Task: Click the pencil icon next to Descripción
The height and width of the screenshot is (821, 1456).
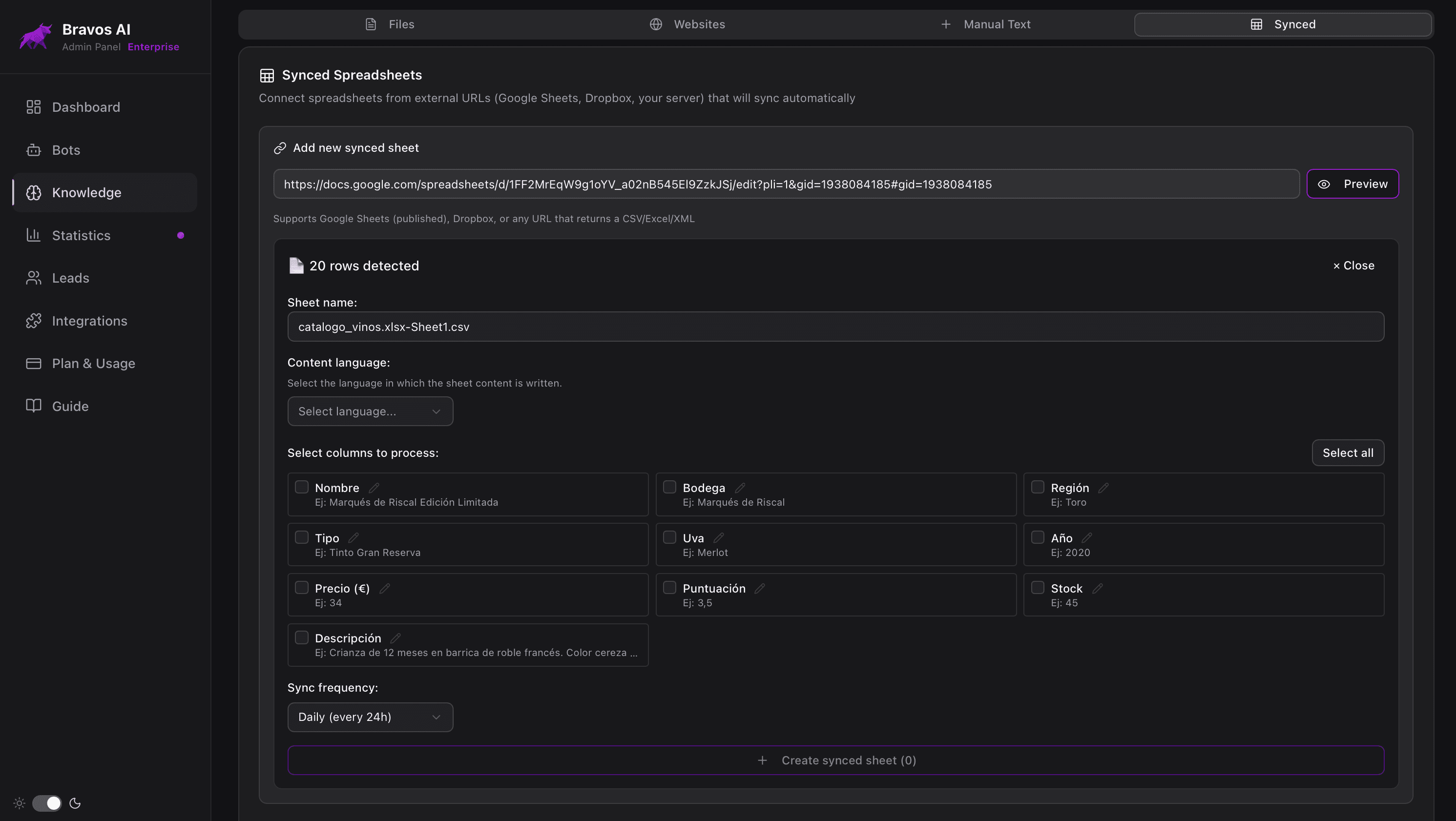Action: tap(395, 638)
